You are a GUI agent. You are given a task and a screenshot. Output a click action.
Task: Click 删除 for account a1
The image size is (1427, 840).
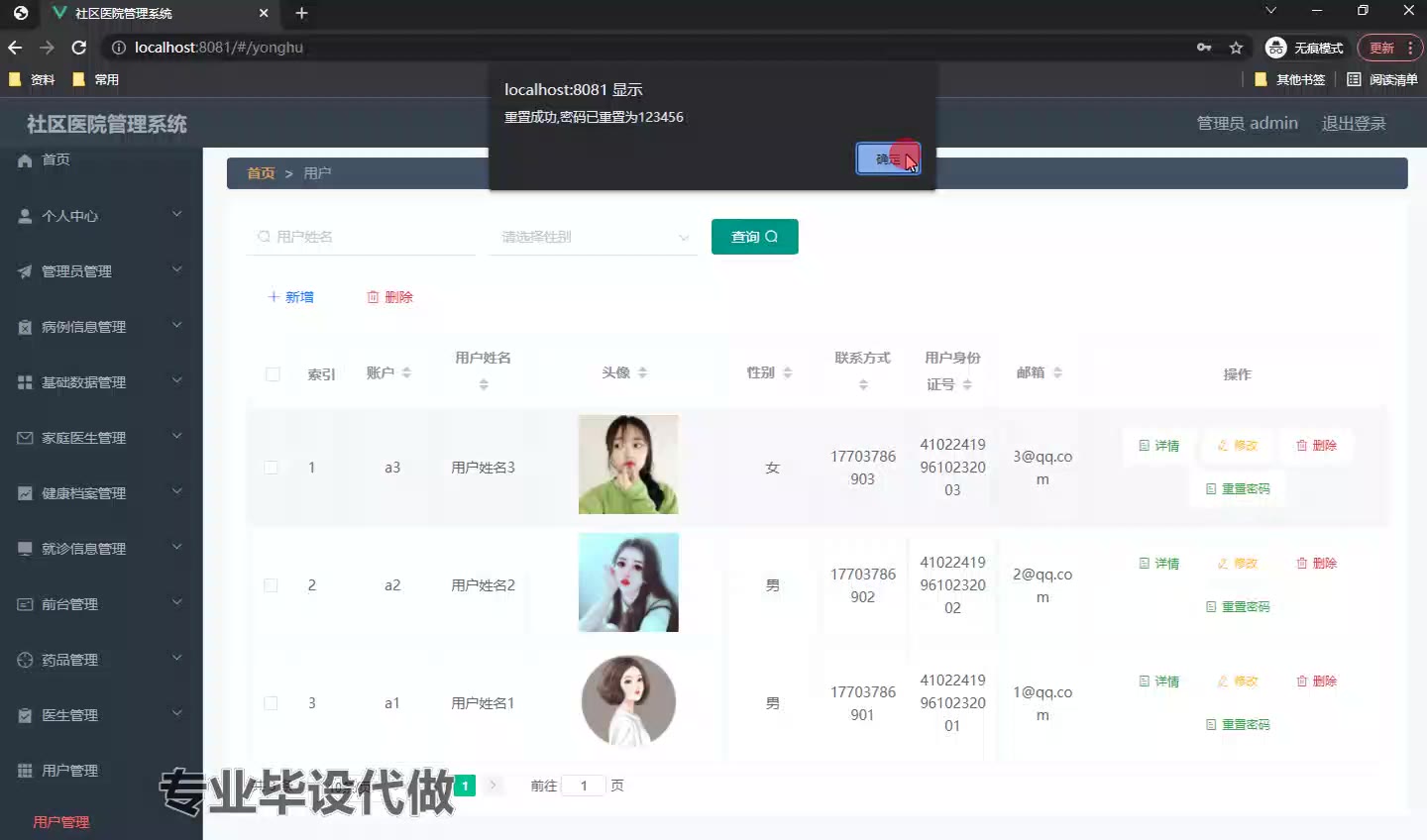(x=1317, y=682)
